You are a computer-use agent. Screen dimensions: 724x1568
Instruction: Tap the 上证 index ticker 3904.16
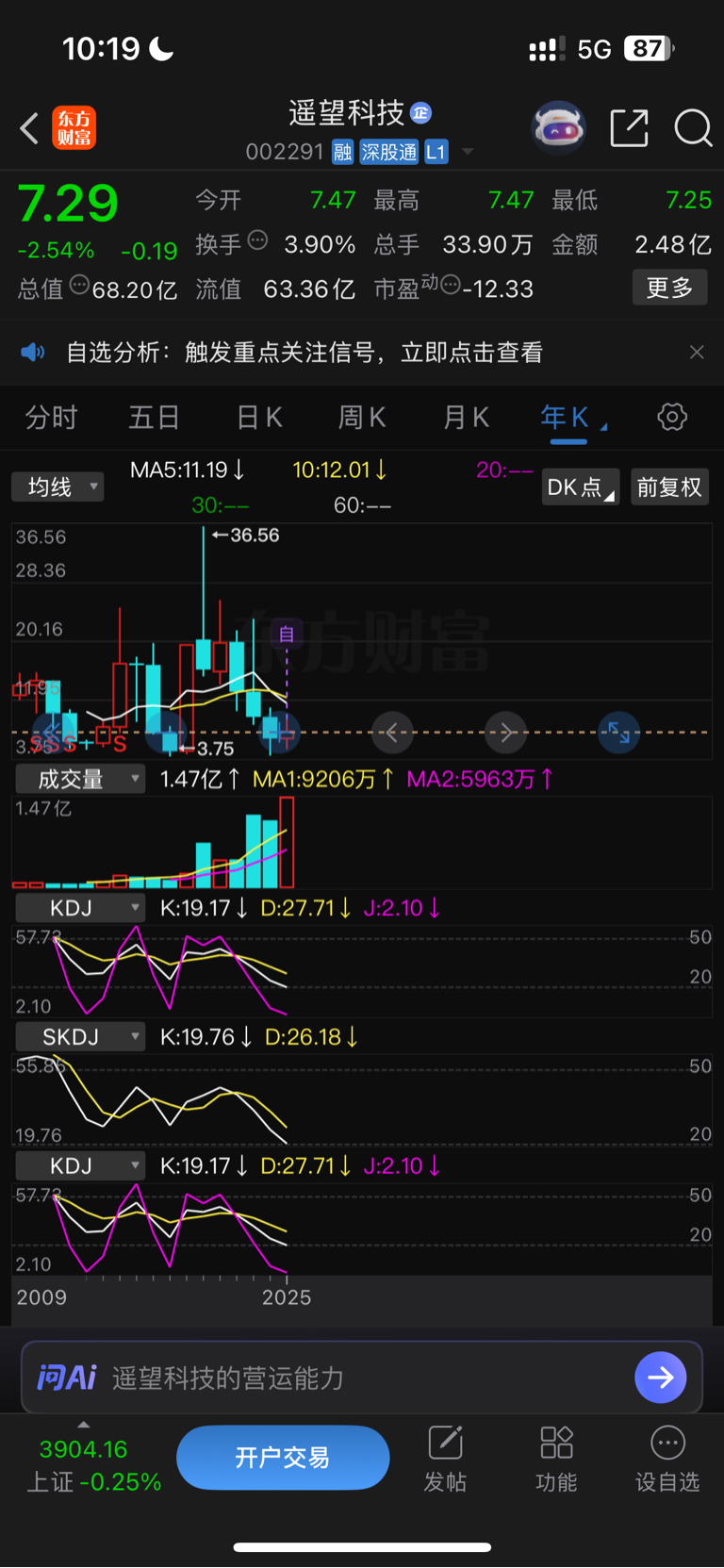click(83, 1449)
